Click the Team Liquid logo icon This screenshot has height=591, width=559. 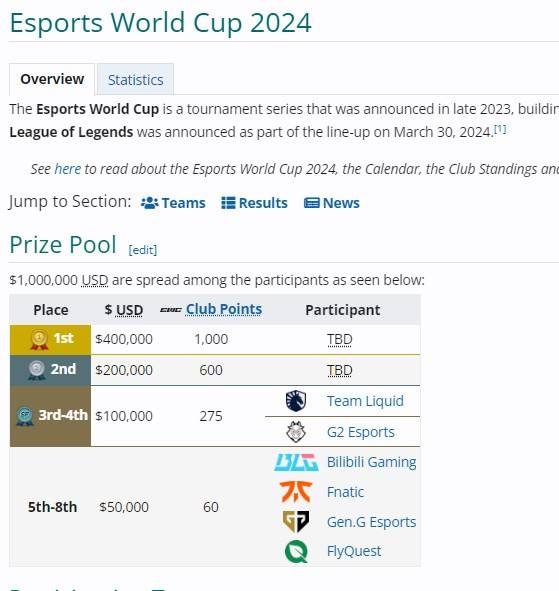coord(296,401)
